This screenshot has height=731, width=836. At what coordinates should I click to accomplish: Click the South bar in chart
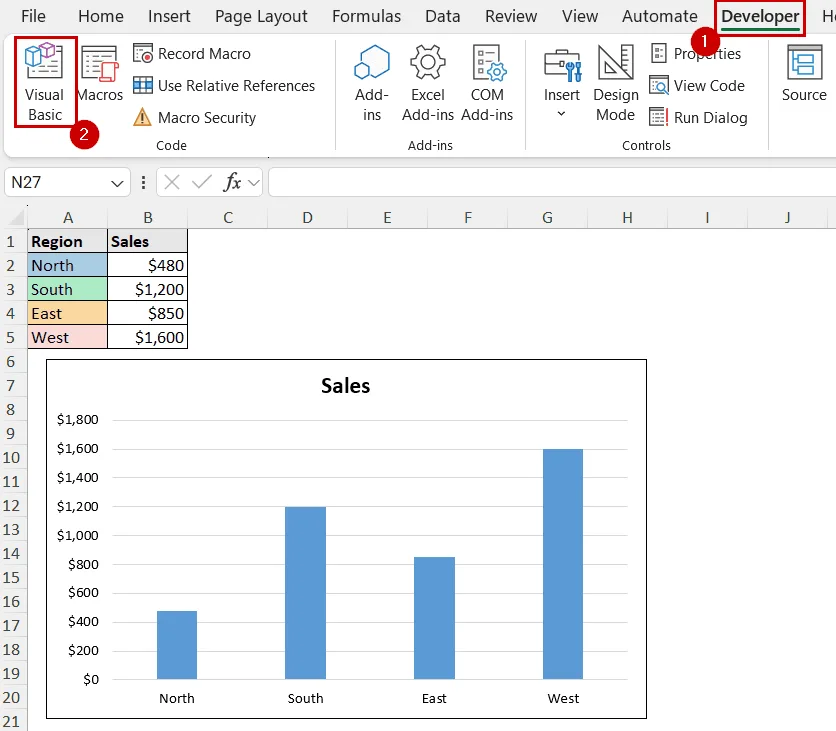point(306,593)
